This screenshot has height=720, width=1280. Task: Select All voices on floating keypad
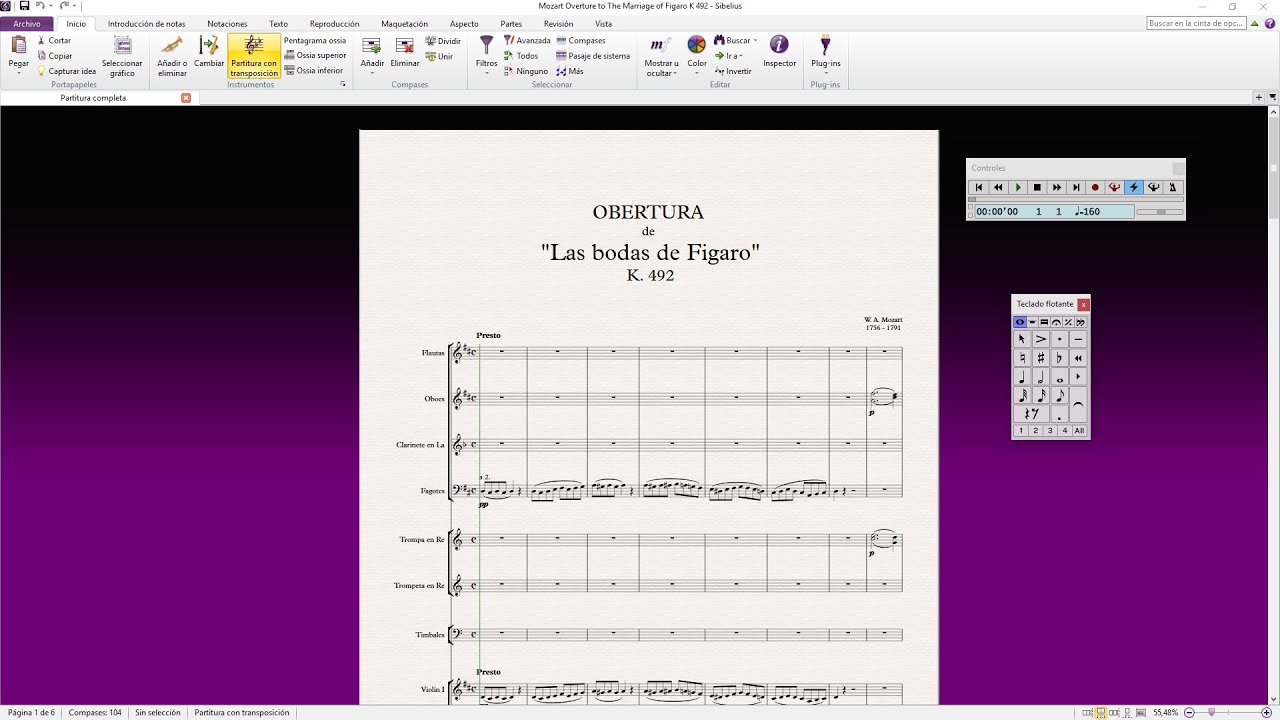coord(1079,431)
